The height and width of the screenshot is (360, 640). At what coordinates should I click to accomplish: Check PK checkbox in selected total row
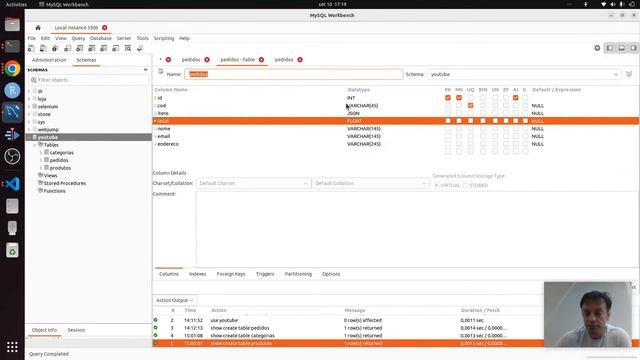448,121
